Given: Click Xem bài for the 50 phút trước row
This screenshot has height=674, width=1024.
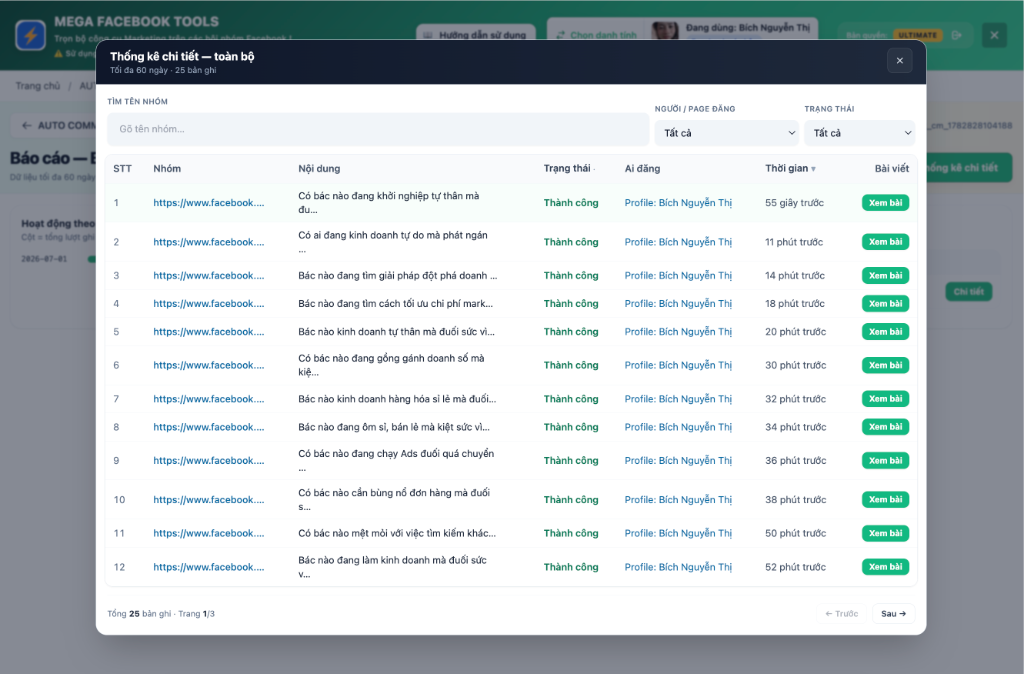Looking at the screenshot, I should point(886,534).
